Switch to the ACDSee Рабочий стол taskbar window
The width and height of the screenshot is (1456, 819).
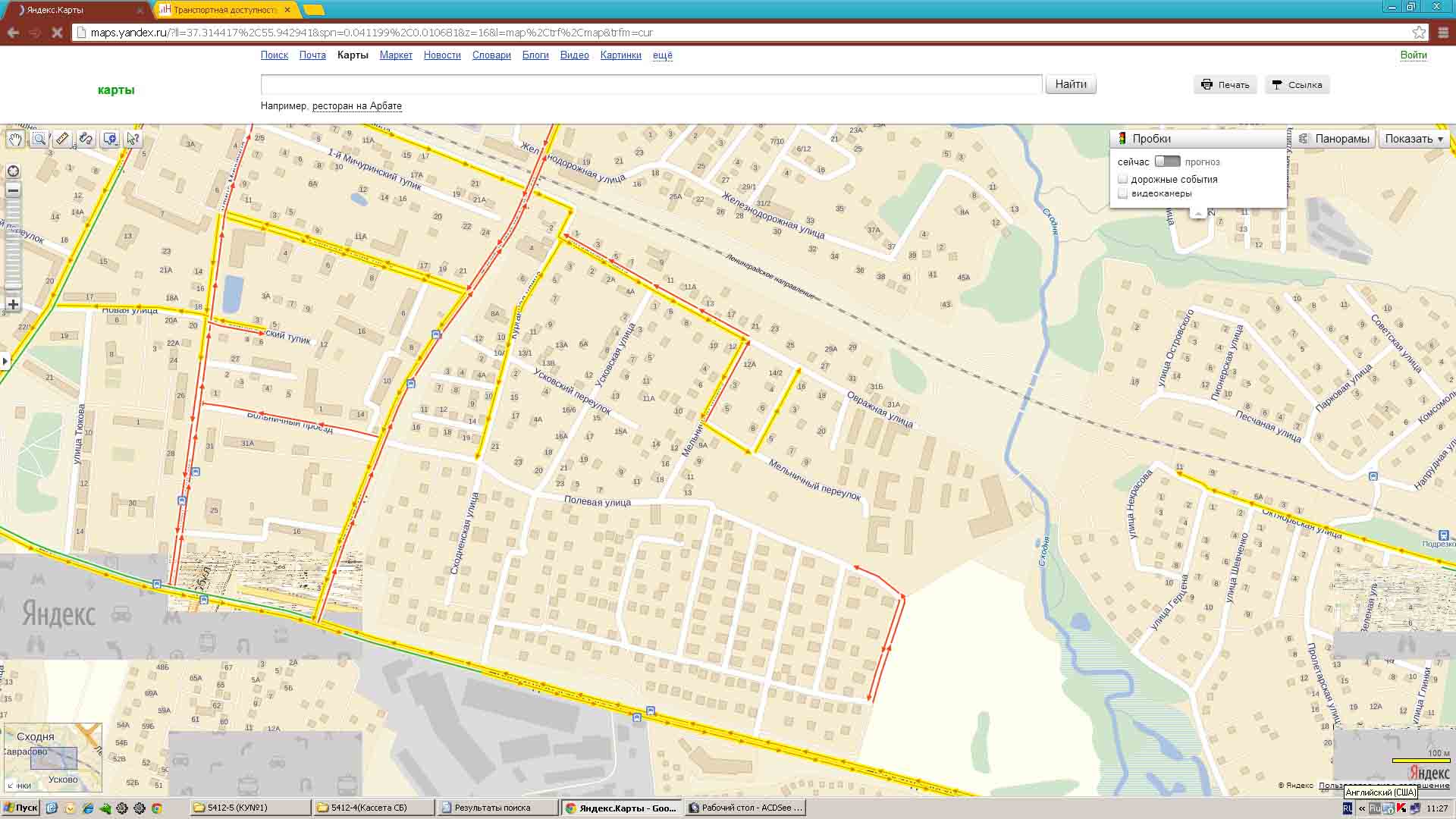(745, 808)
